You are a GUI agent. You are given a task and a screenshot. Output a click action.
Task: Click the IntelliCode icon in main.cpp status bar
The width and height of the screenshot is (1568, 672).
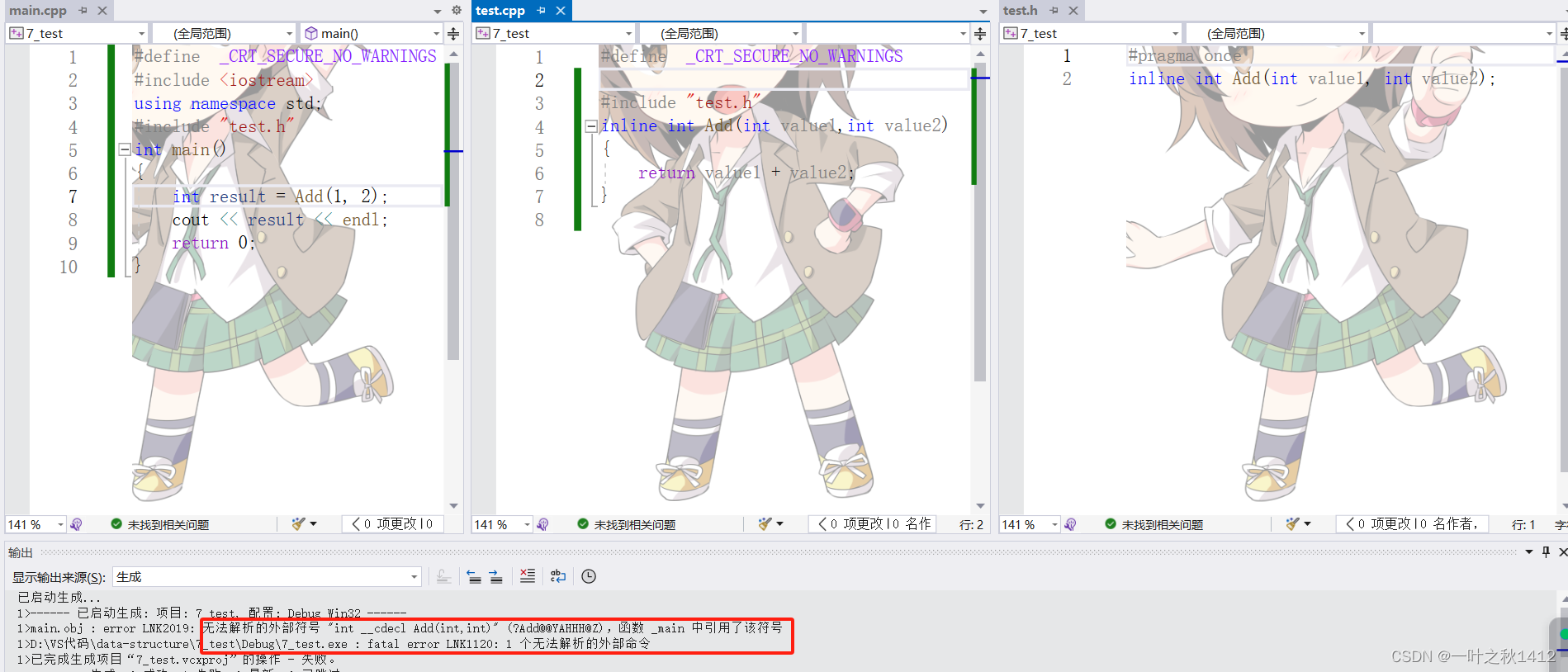pyautogui.click(x=77, y=524)
